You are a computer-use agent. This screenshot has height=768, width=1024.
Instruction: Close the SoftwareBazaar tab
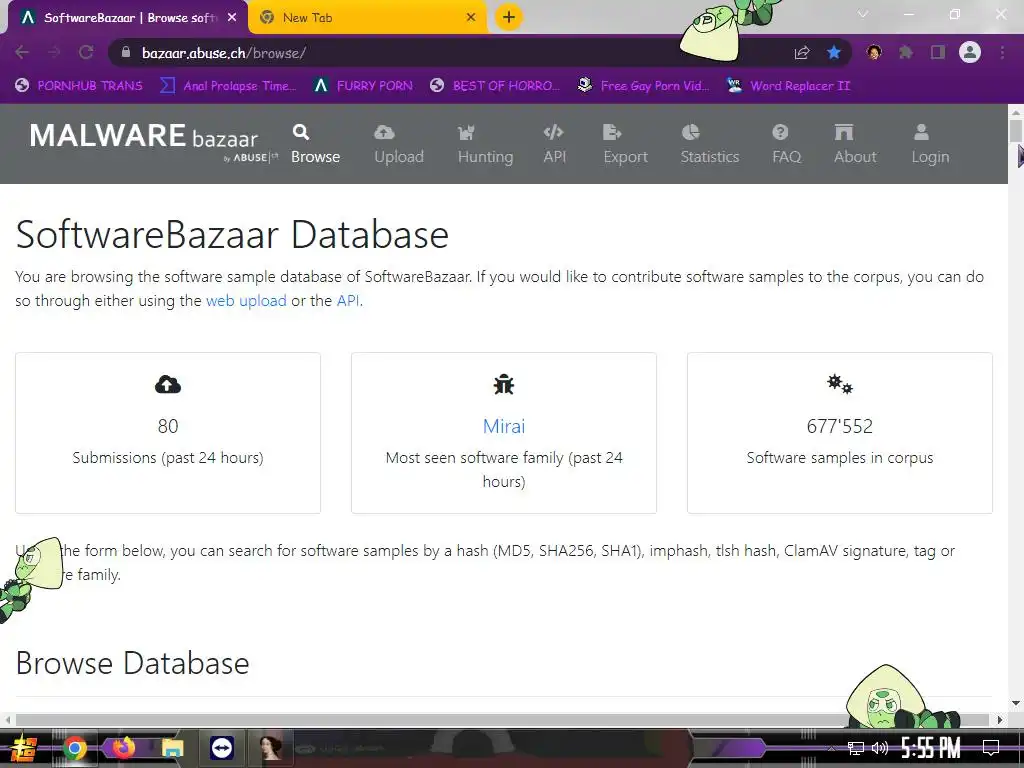click(232, 18)
